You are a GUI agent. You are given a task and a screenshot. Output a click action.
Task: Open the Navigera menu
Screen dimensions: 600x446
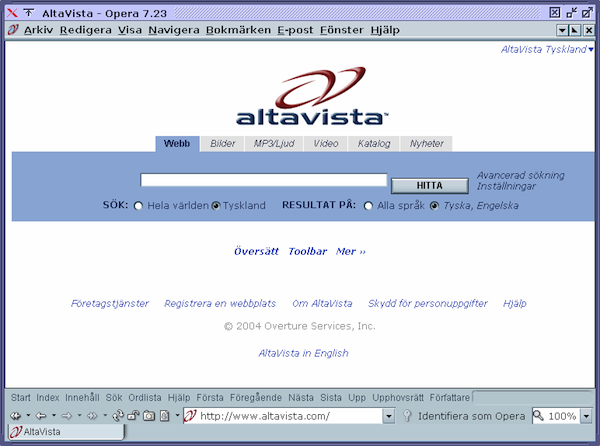pos(174,30)
